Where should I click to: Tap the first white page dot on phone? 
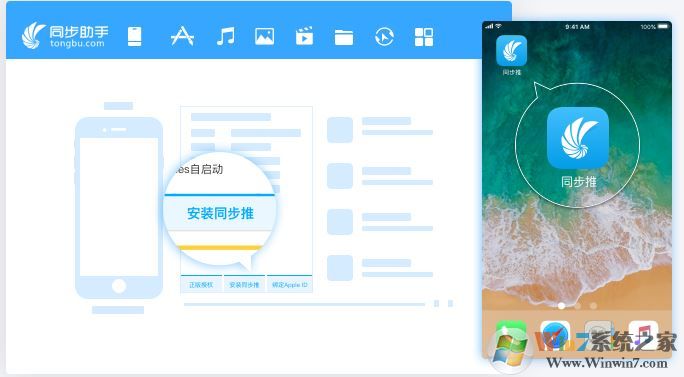561,306
